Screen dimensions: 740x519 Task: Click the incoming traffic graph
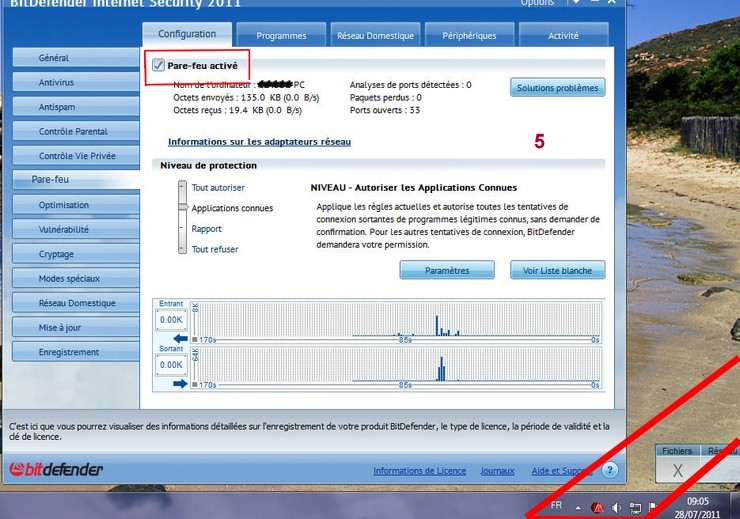point(396,321)
